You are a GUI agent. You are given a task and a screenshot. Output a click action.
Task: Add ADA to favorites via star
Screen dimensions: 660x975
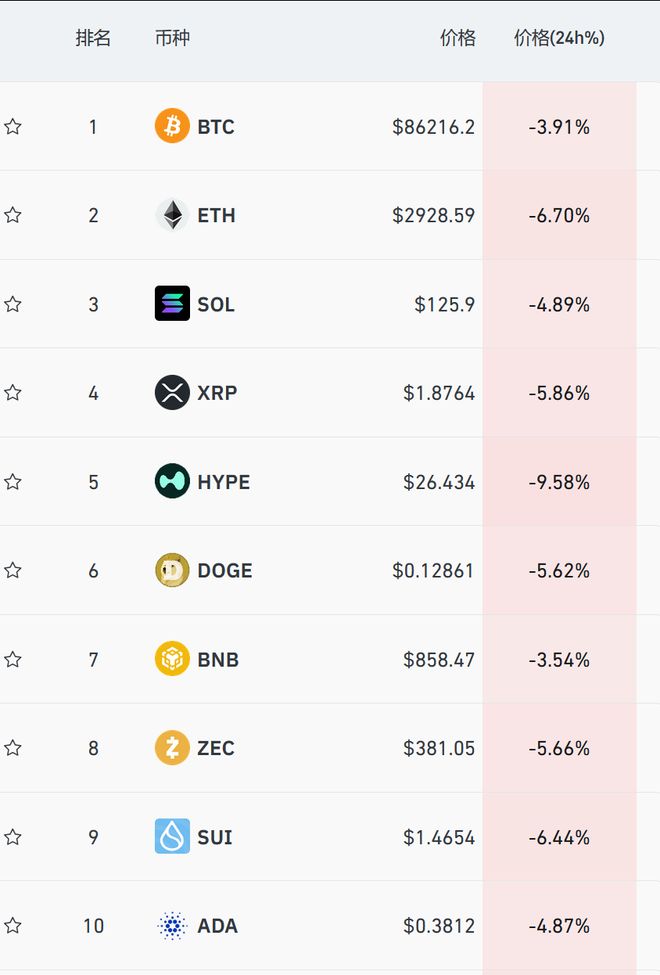coord(13,926)
